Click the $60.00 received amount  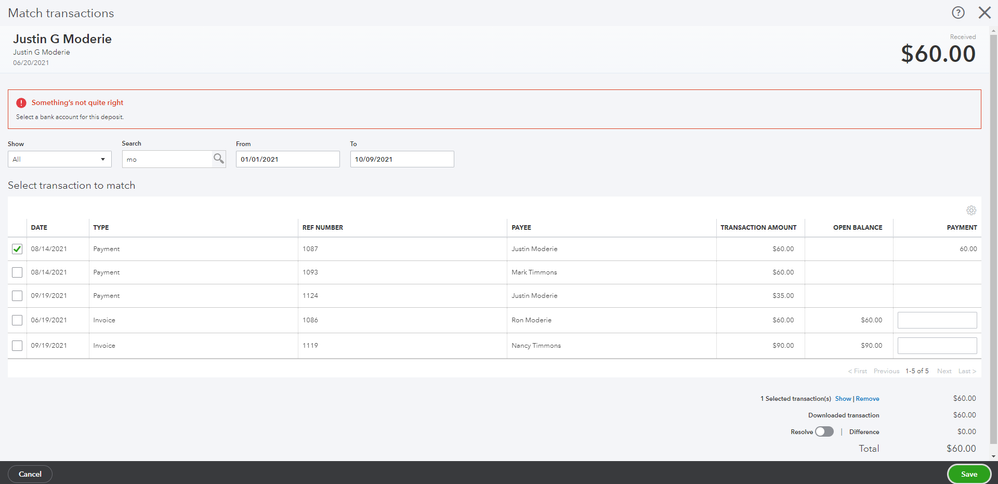(938, 54)
